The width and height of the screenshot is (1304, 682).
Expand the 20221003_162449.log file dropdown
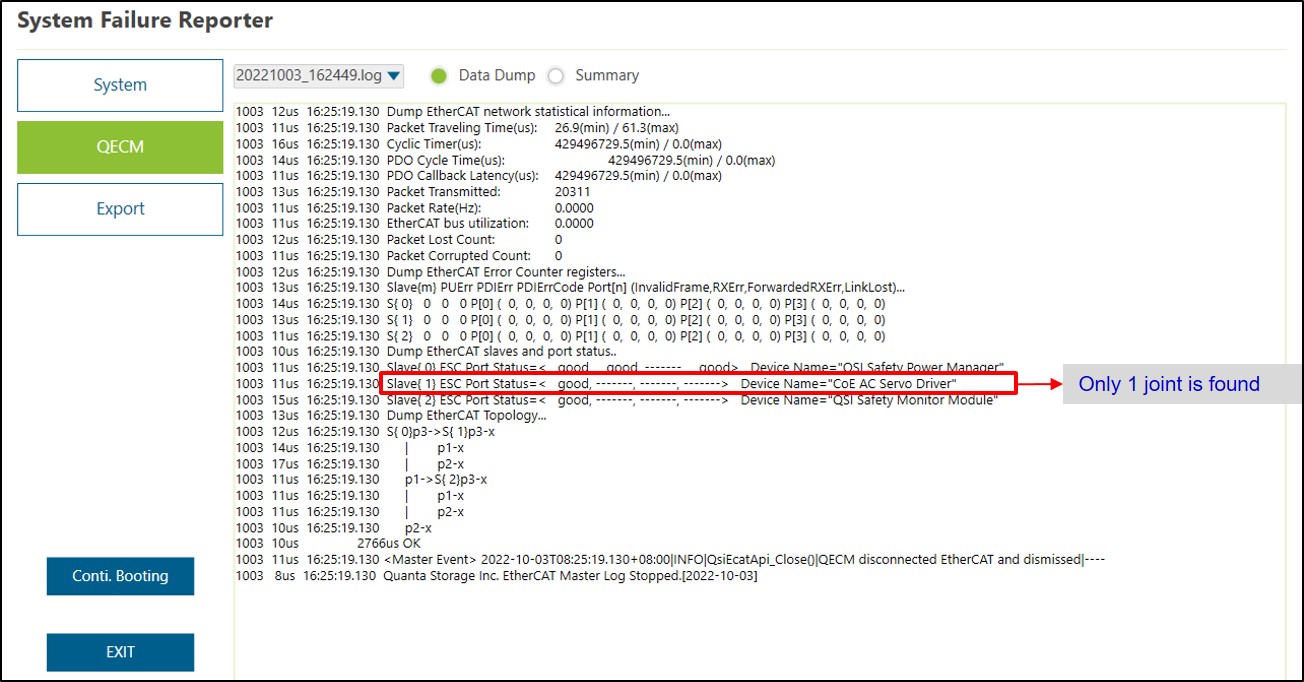(318, 76)
